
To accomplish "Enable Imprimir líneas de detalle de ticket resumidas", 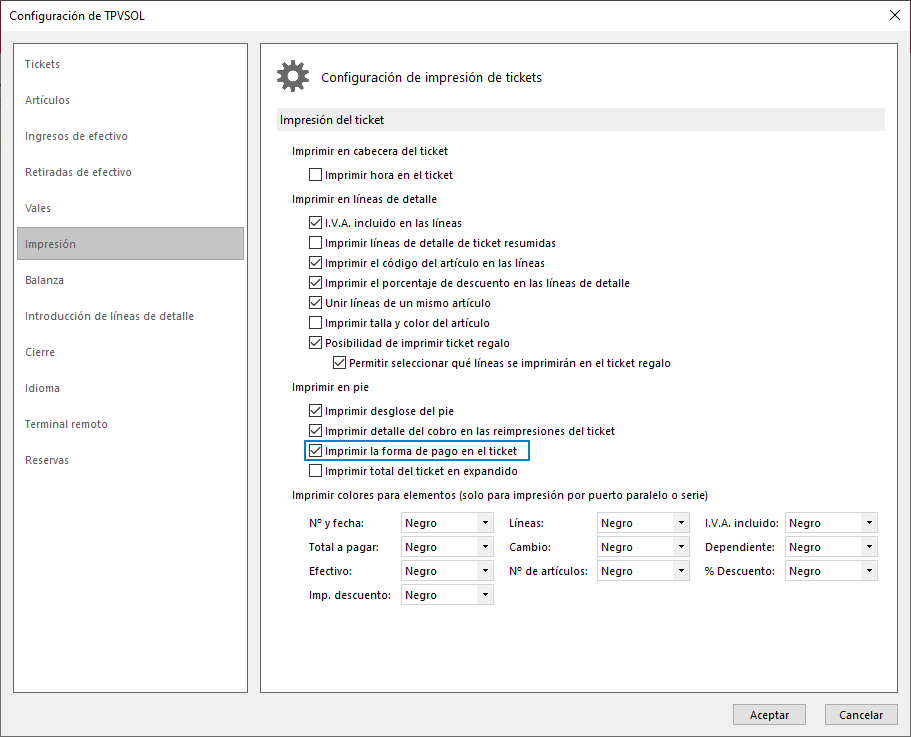I will [x=315, y=243].
